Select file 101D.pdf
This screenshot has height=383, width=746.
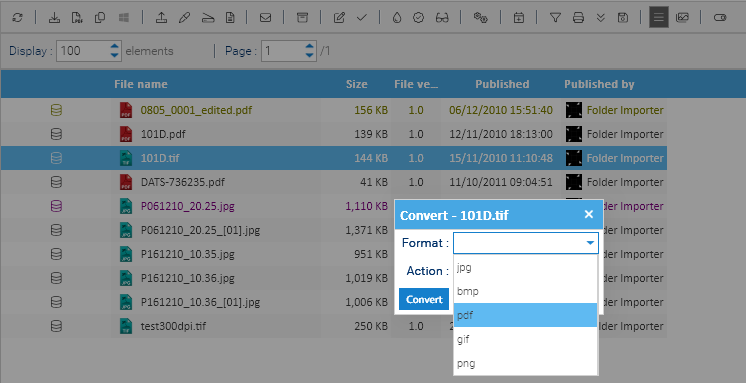point(163,134)
